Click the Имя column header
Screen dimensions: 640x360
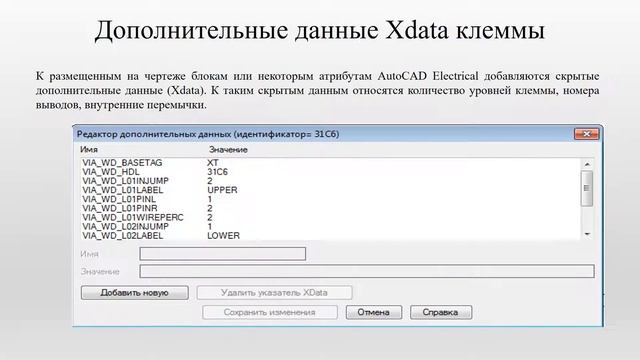(x=89, y=149)
